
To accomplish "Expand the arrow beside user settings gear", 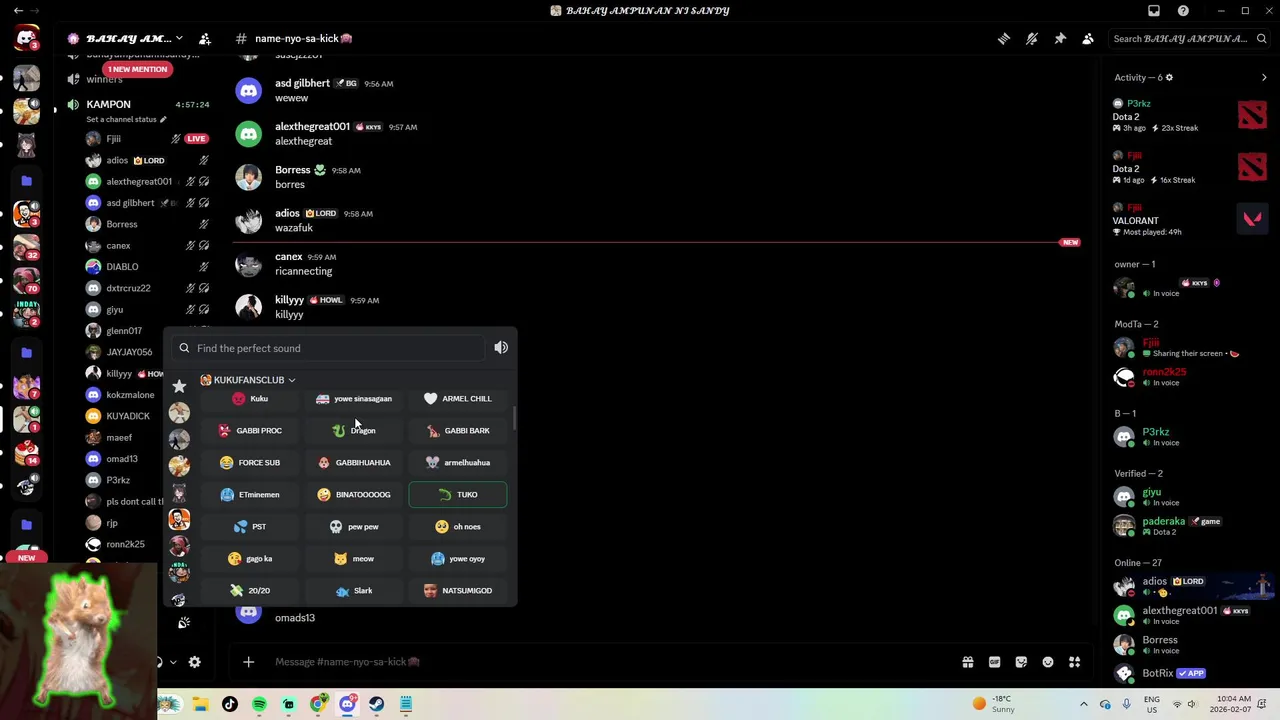I will click(173, 662).
